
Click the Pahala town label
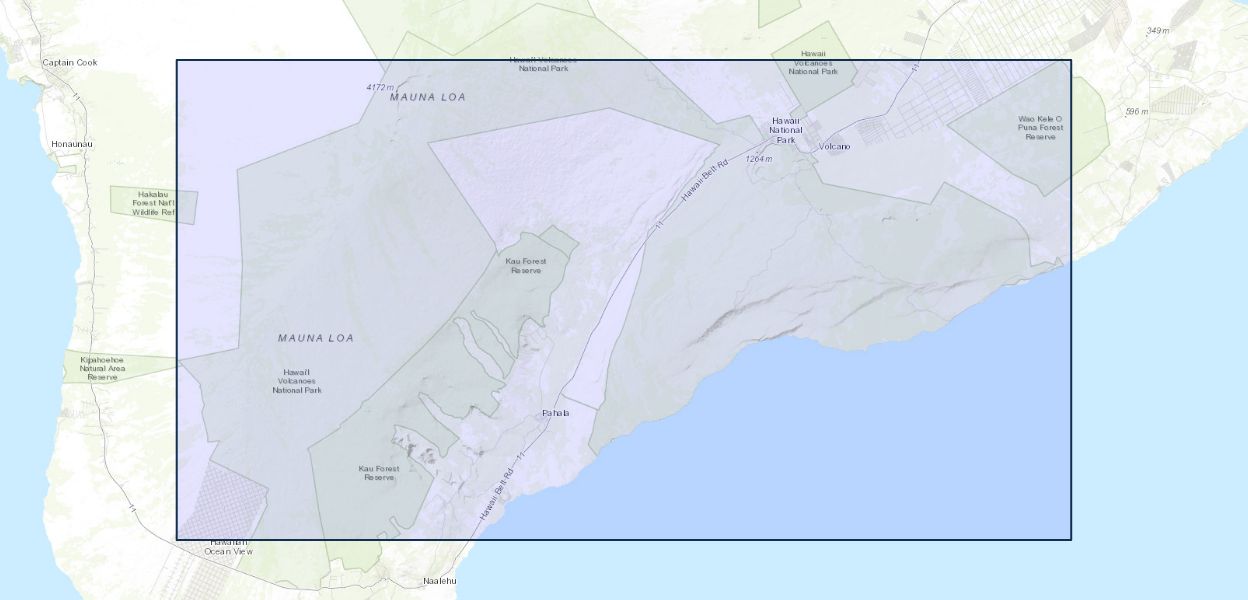(x=555, y=413)
